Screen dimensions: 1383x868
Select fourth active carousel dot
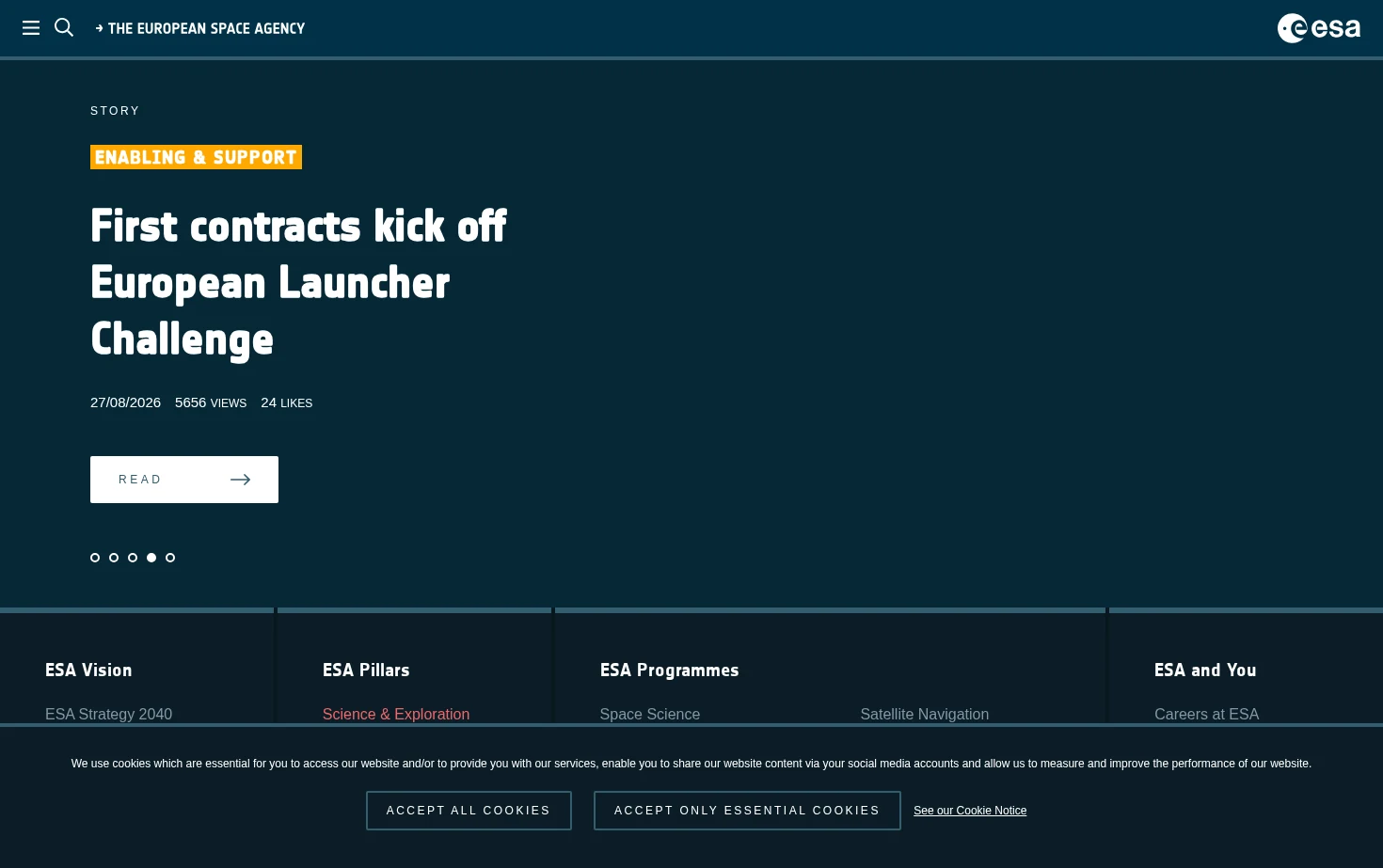pyautogui.click(x=151, y=558)
